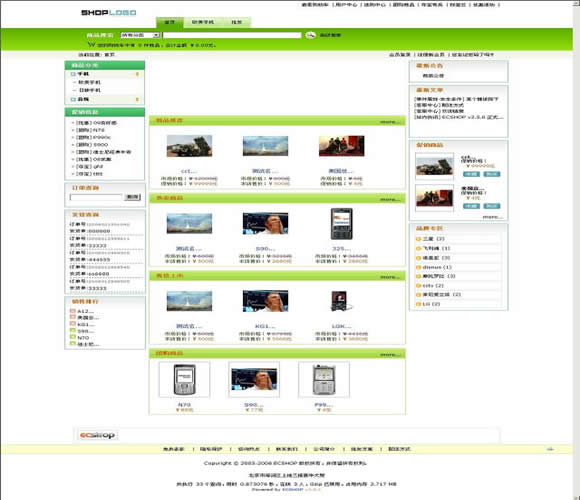This screenshot has height=500, width=580.
Task: Focus the order number query input
Action: click(x=96, y=197)
